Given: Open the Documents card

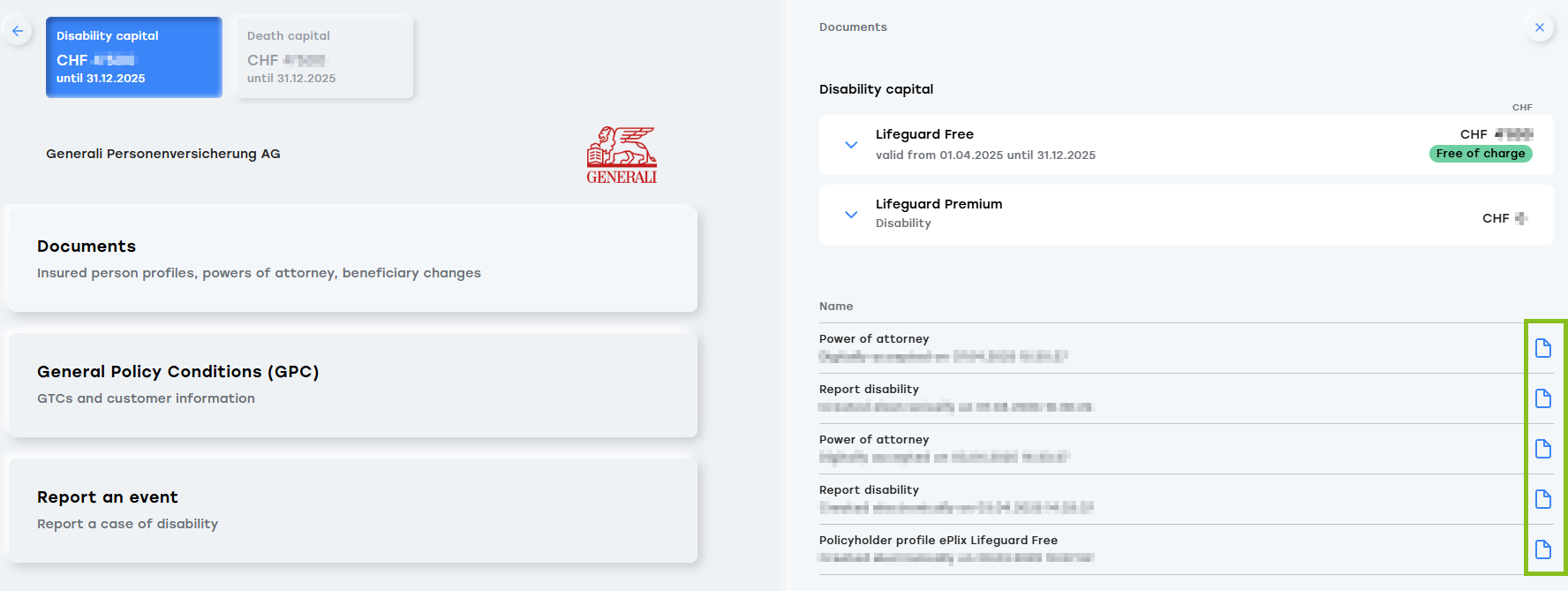Looking at the screenshot, I should [x=353, y=259].
